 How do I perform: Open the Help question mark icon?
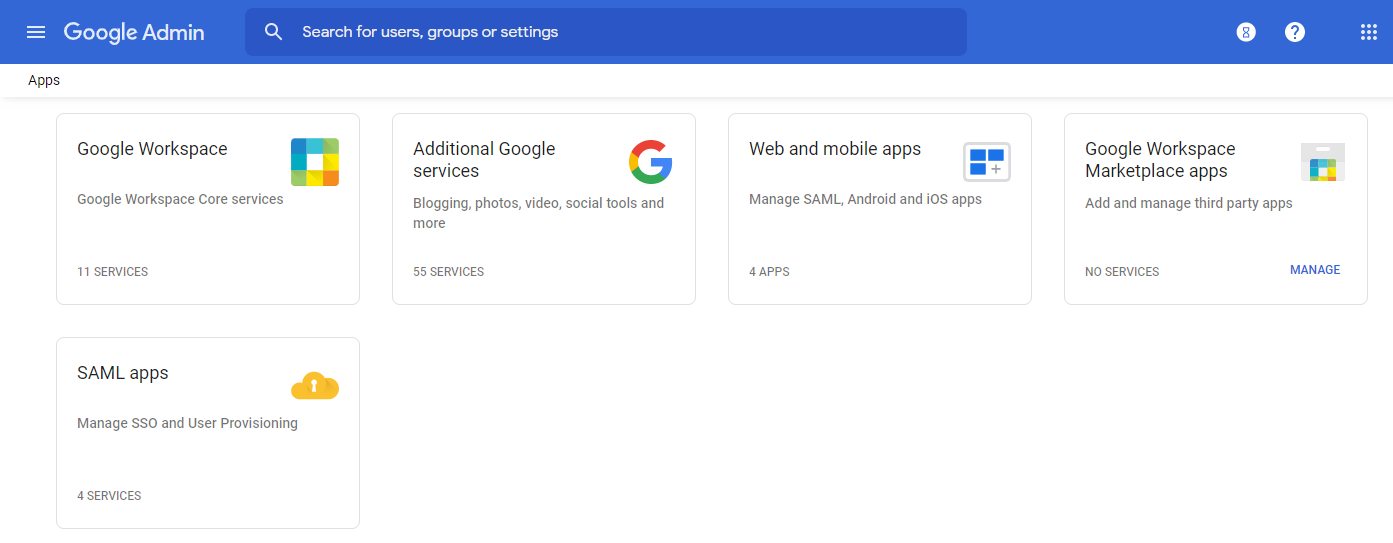(x=1295, y=32)
